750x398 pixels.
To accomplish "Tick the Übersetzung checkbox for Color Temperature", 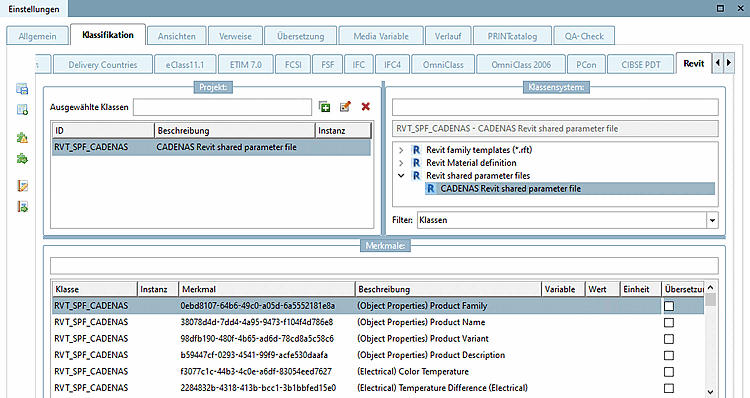I will click(x=669, y=372).
